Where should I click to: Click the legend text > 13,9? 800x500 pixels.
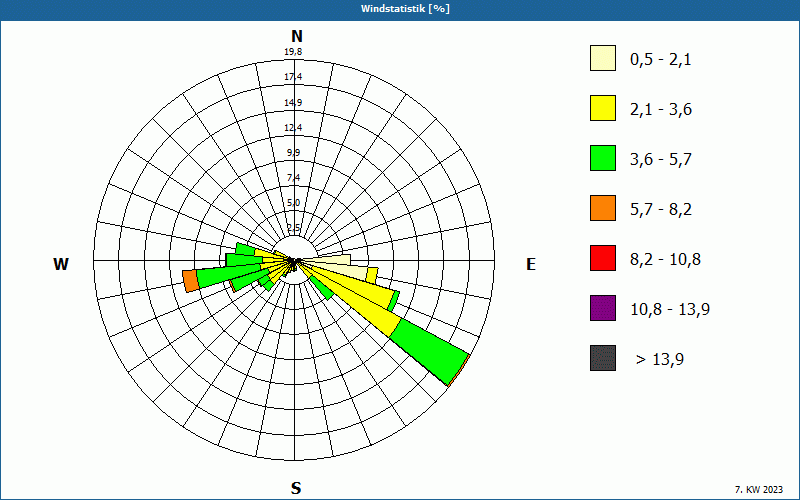[660, 360]
